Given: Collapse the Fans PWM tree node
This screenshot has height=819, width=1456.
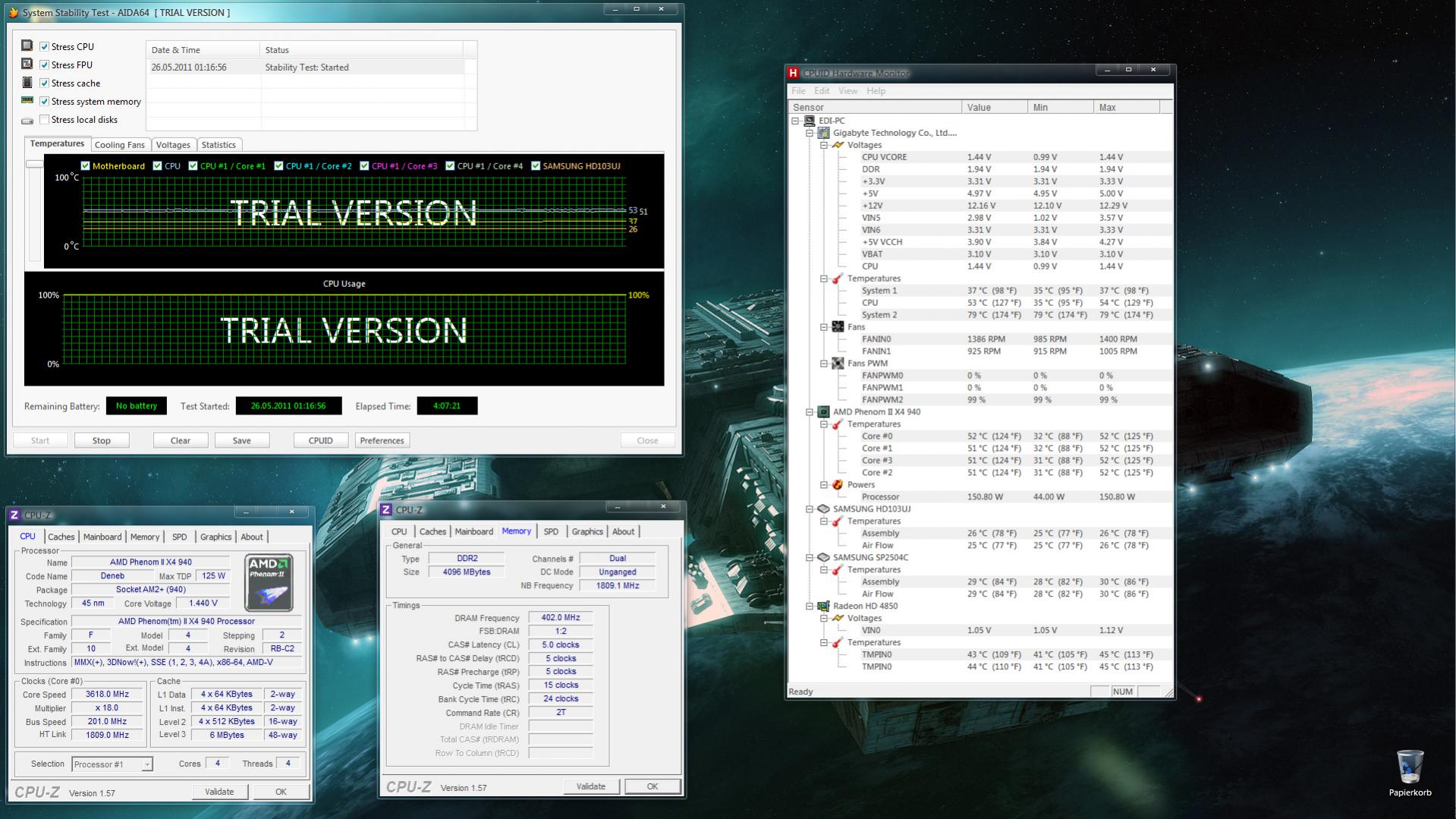Looking at the screenshot, I should [x=824, y=364].
